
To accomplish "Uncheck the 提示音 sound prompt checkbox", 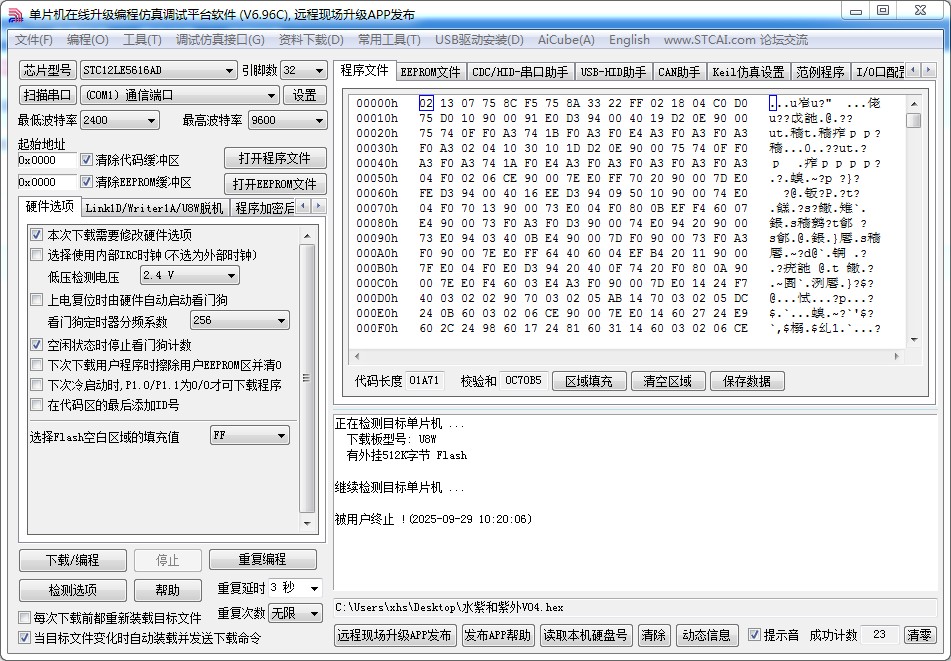I will point(755,635).
